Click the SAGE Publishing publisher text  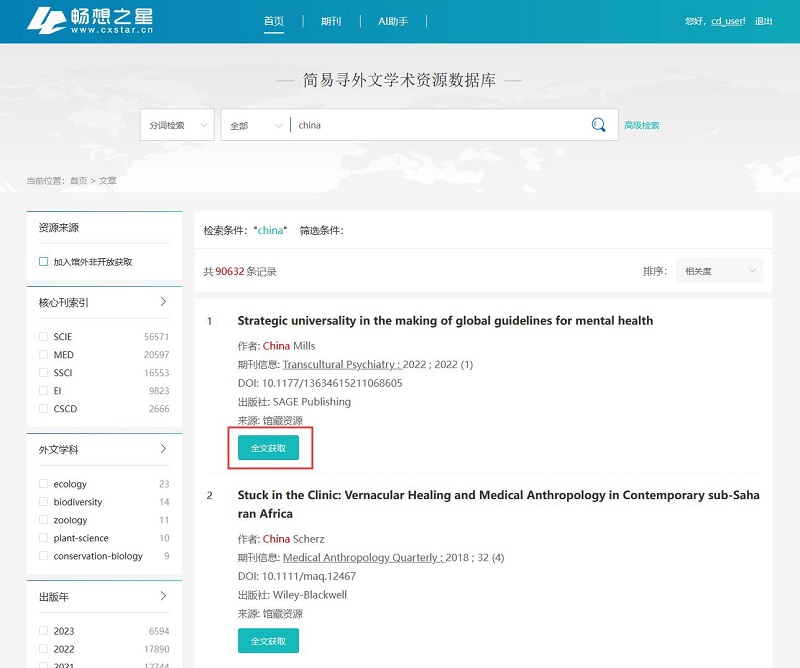[x=312, y=402]
